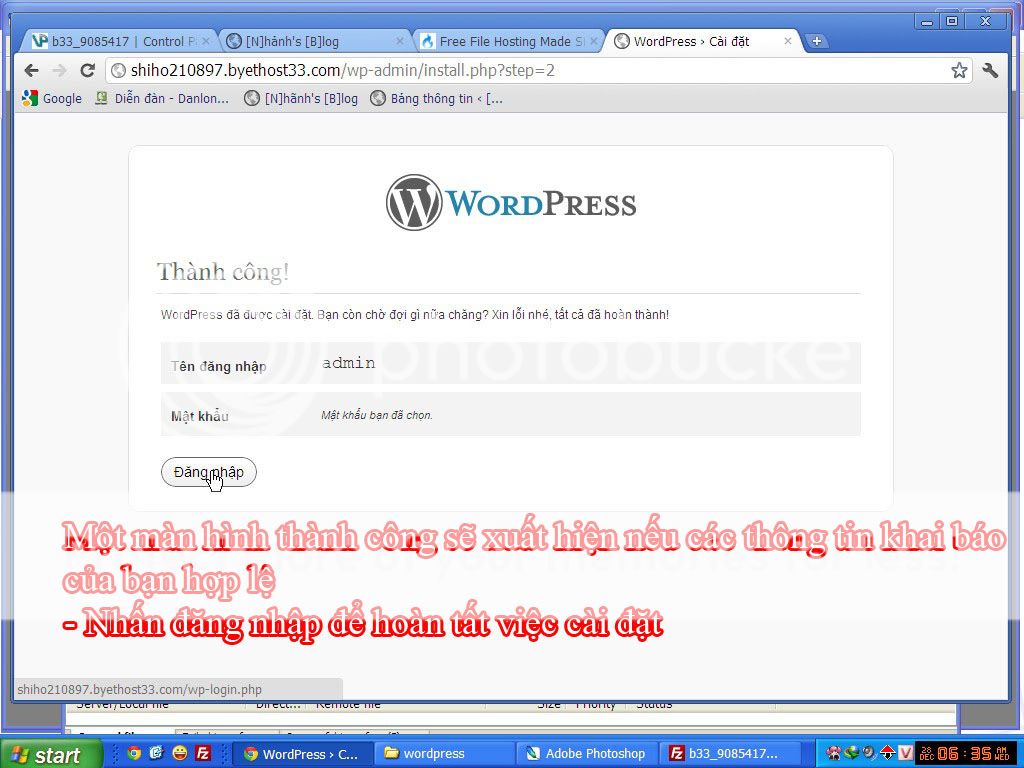This screenshot has width=1024, height=768.
Task: Launch Chrome from quick launch bar
Action: click(134, 753)
